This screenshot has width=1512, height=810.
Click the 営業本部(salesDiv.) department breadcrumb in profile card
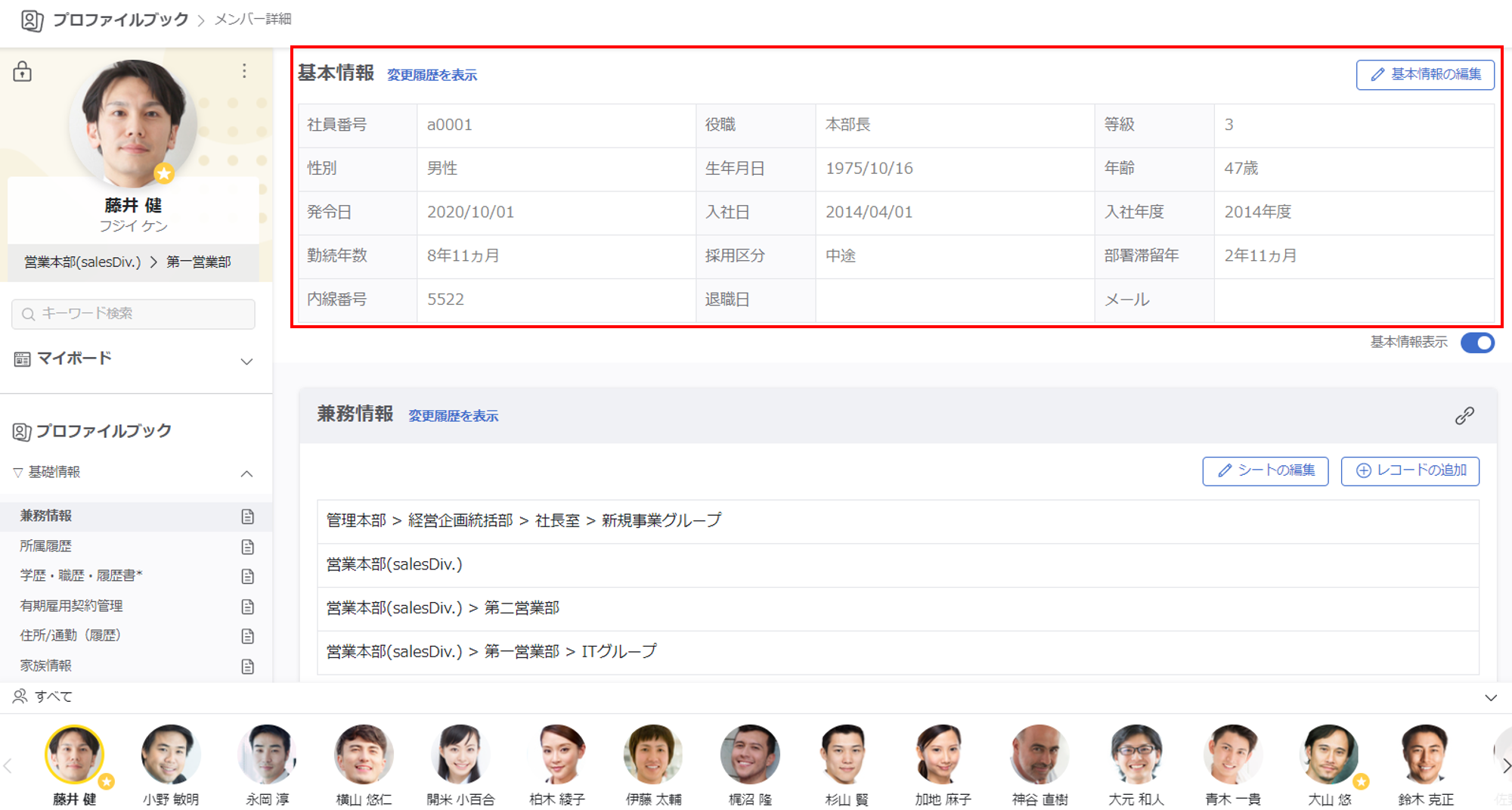[82, 262]
